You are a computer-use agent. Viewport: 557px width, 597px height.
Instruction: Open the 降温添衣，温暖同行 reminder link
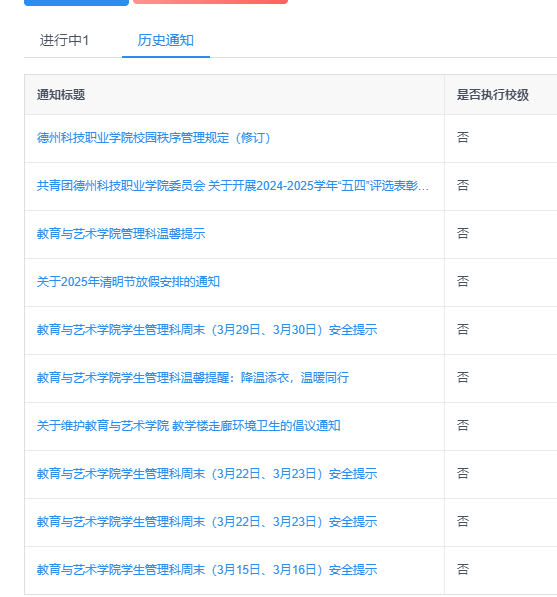pyautogui.click(x=193, y=378)
